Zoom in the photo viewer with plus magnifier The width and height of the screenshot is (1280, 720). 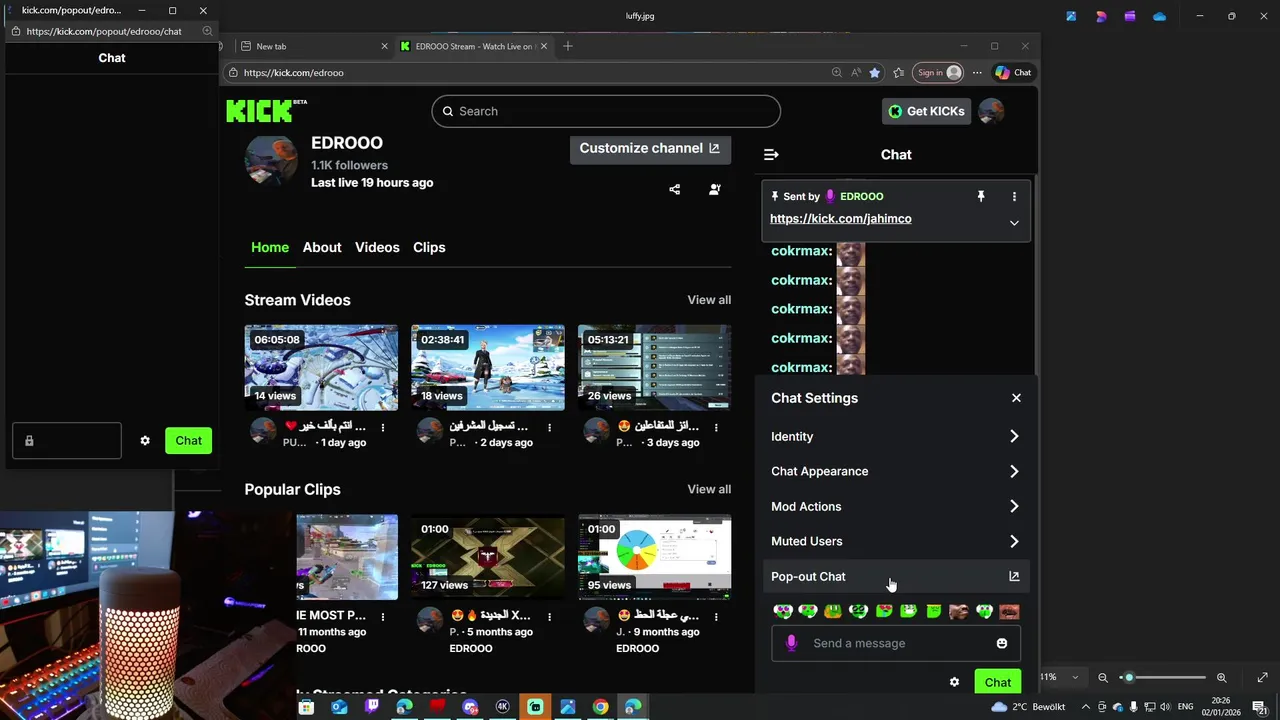(x=1221, y=677)
